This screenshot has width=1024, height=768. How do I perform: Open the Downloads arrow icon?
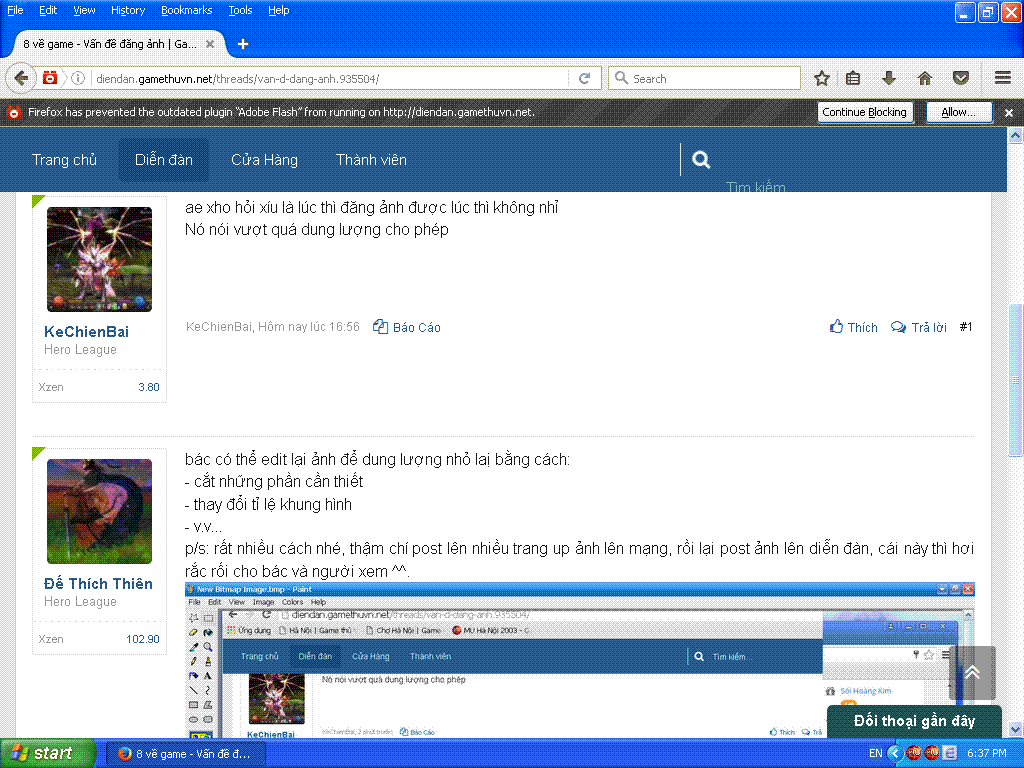click(x=888, y=78)
